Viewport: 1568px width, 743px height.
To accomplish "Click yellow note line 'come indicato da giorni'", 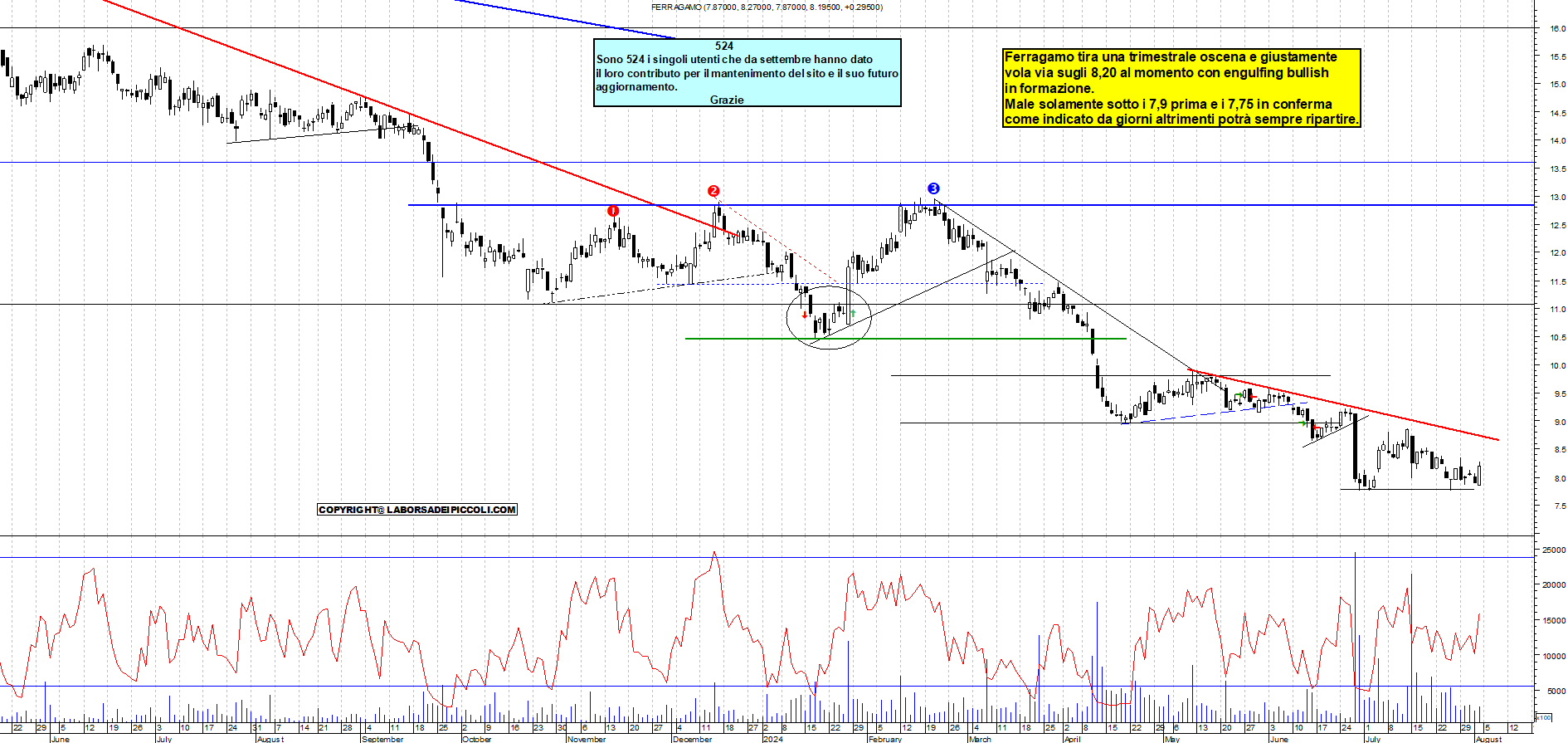I will click(x=1181, y=119).
